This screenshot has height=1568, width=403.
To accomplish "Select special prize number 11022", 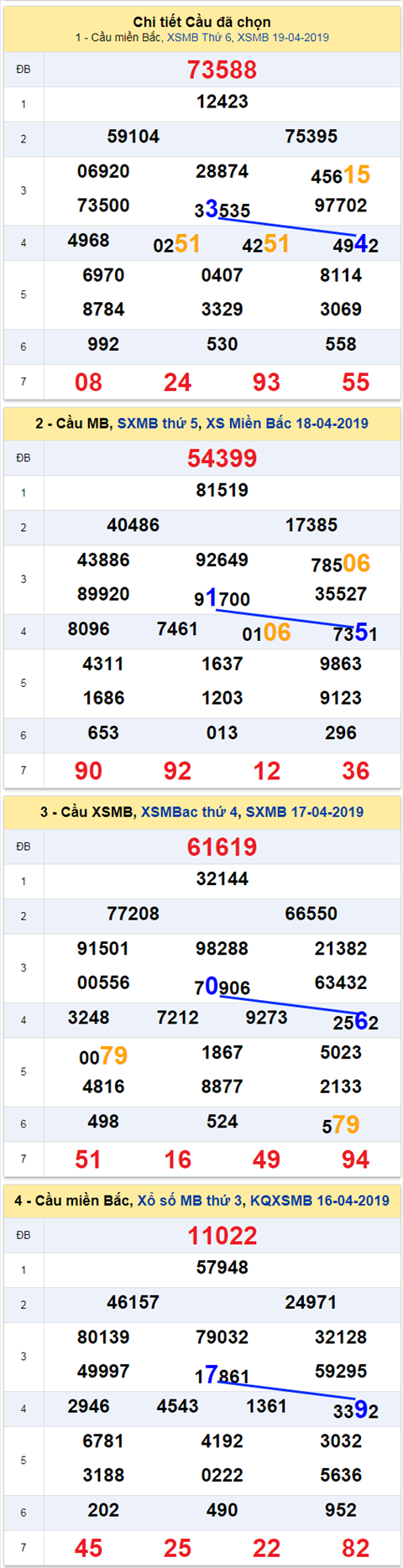I will pos(222,1236).
